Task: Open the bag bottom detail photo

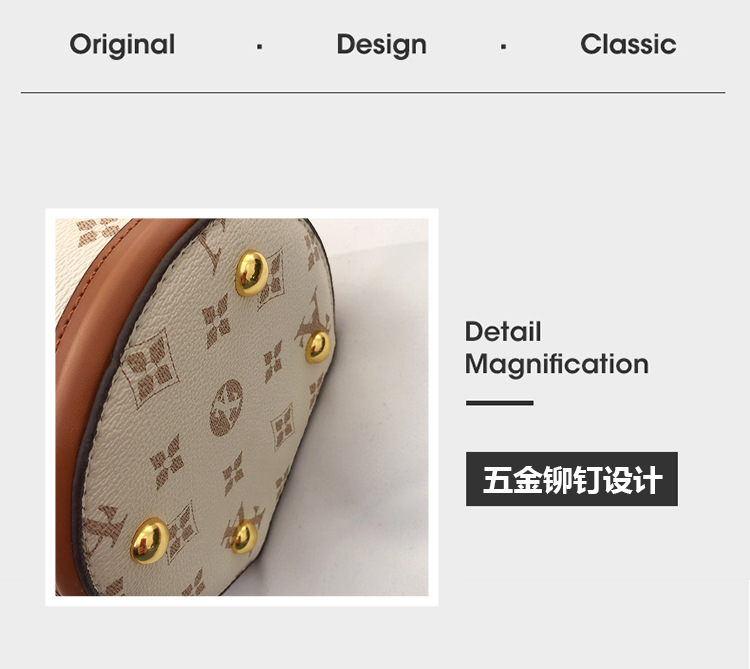Action: (242, 407)
